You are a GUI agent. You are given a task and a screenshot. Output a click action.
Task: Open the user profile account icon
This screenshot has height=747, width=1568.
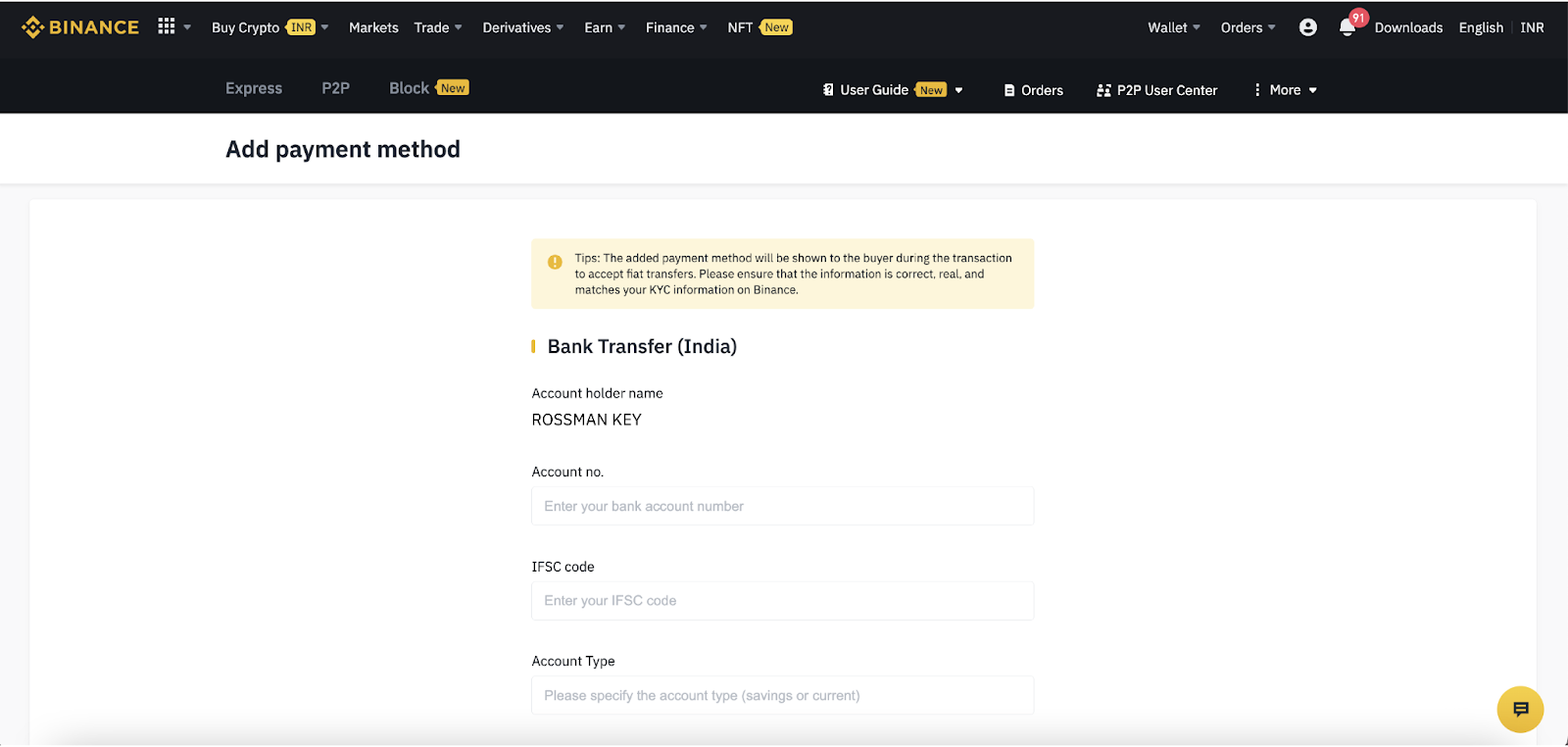tap(1308, 27)
